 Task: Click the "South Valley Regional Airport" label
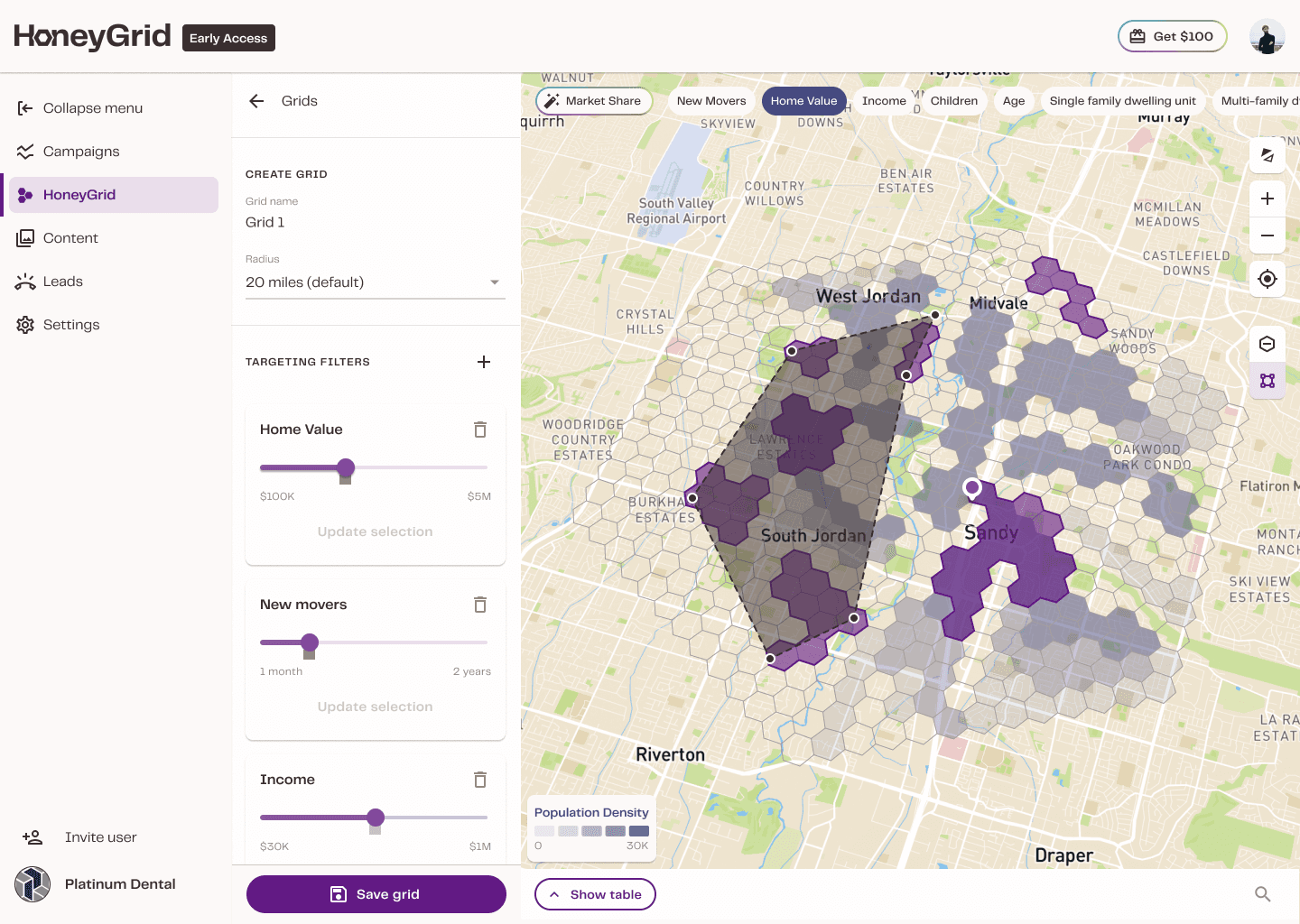(x=676, y=211)
